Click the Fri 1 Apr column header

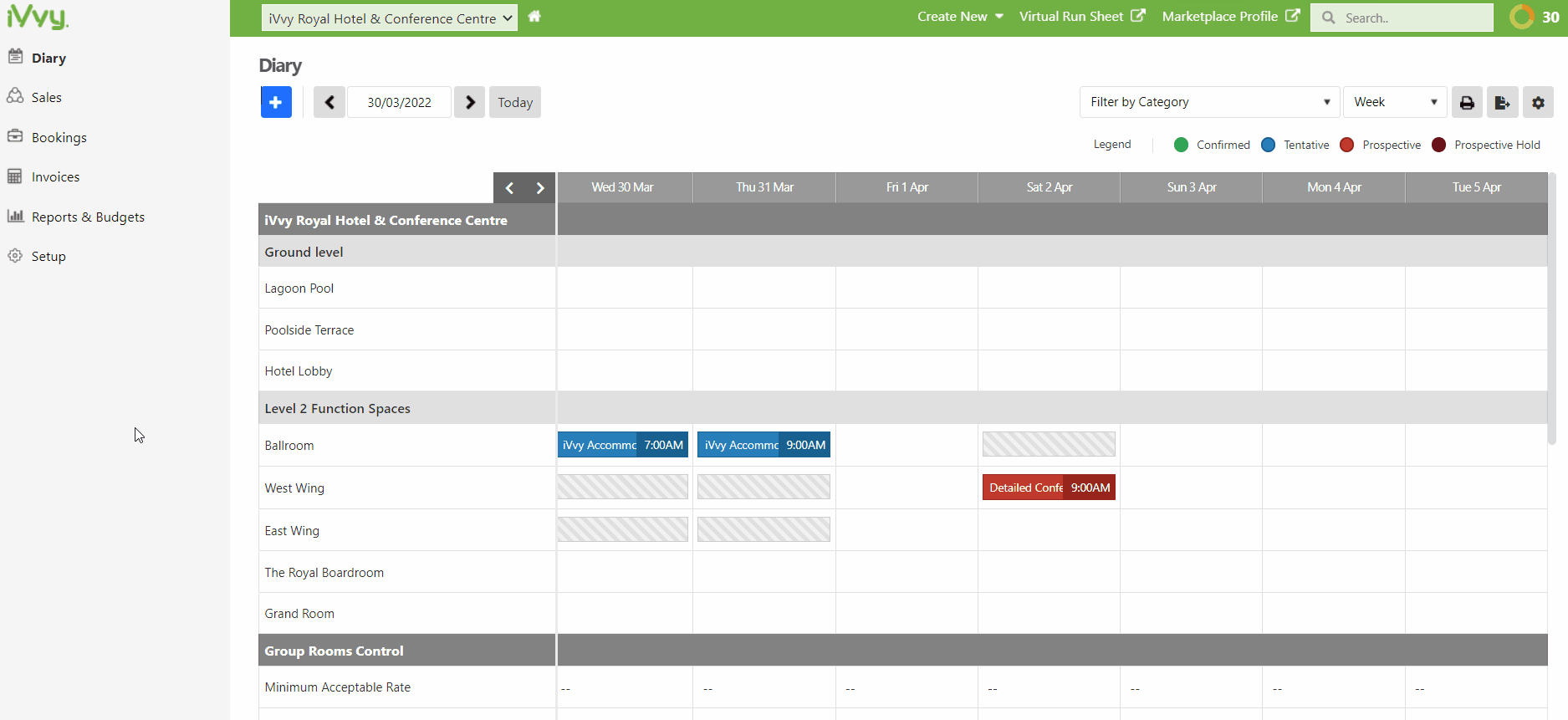click(x=907, y=187)
